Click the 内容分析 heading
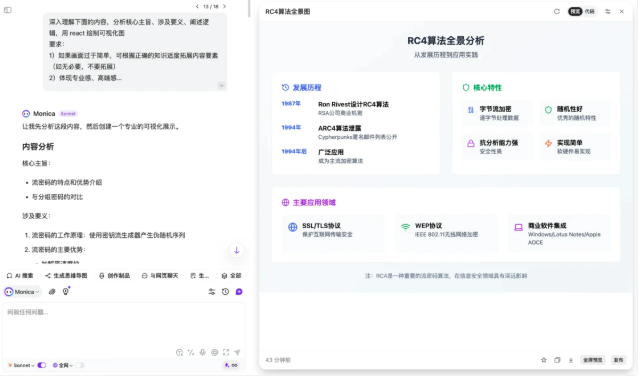Screen dimensions: 641x379 [x=38, y=147]
